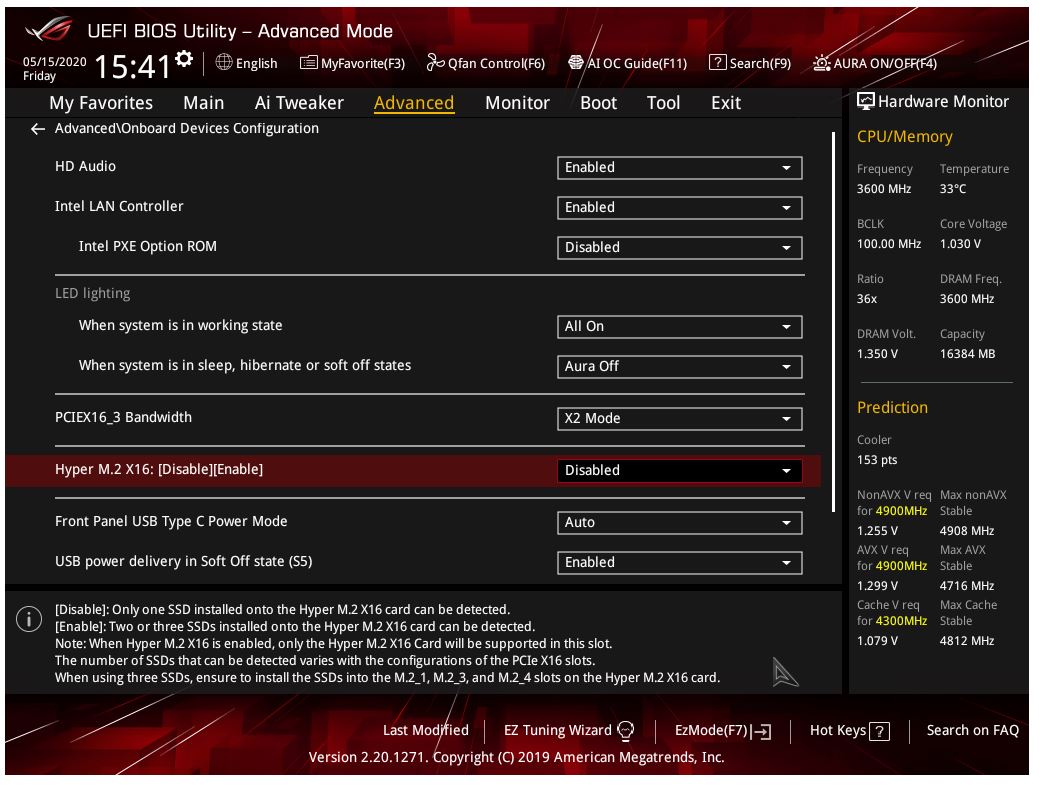Switch to My Favorites tab
Viewport: 1039px width, 791px height.
[101, 103]
